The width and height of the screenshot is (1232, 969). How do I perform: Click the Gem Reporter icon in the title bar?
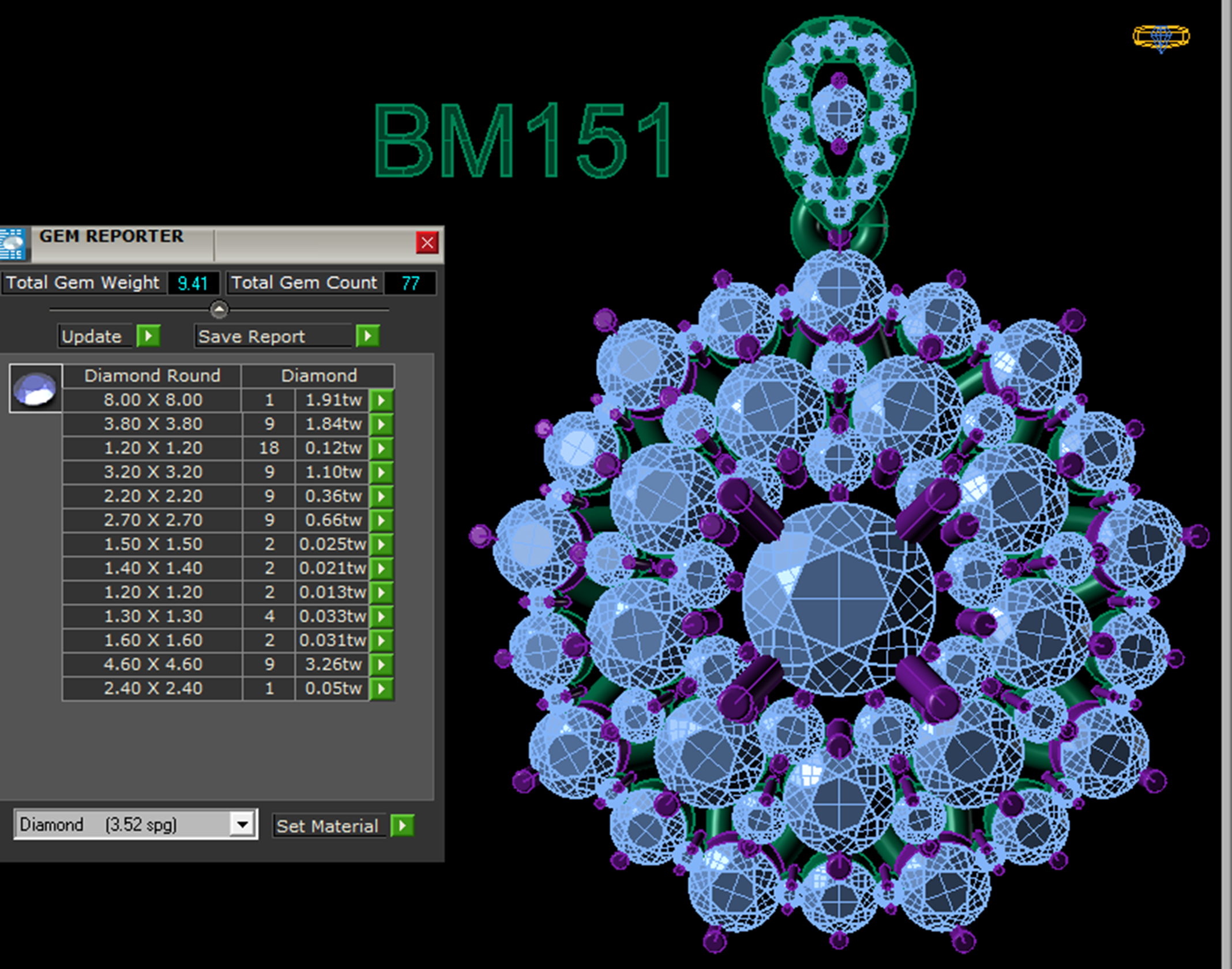point(13,243)
